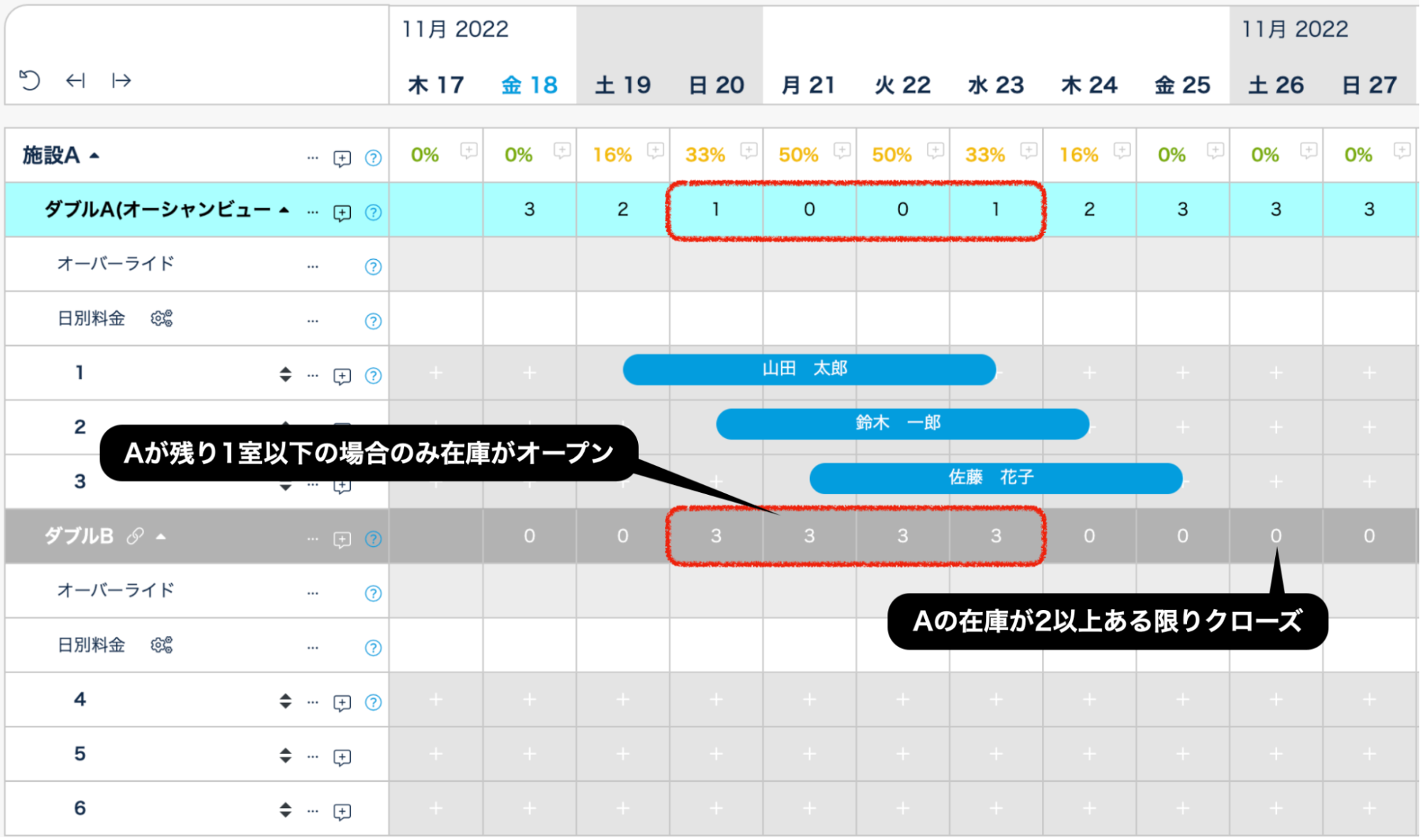
Task: Jump to previous period arrow icon
Action: pos(75,80)
